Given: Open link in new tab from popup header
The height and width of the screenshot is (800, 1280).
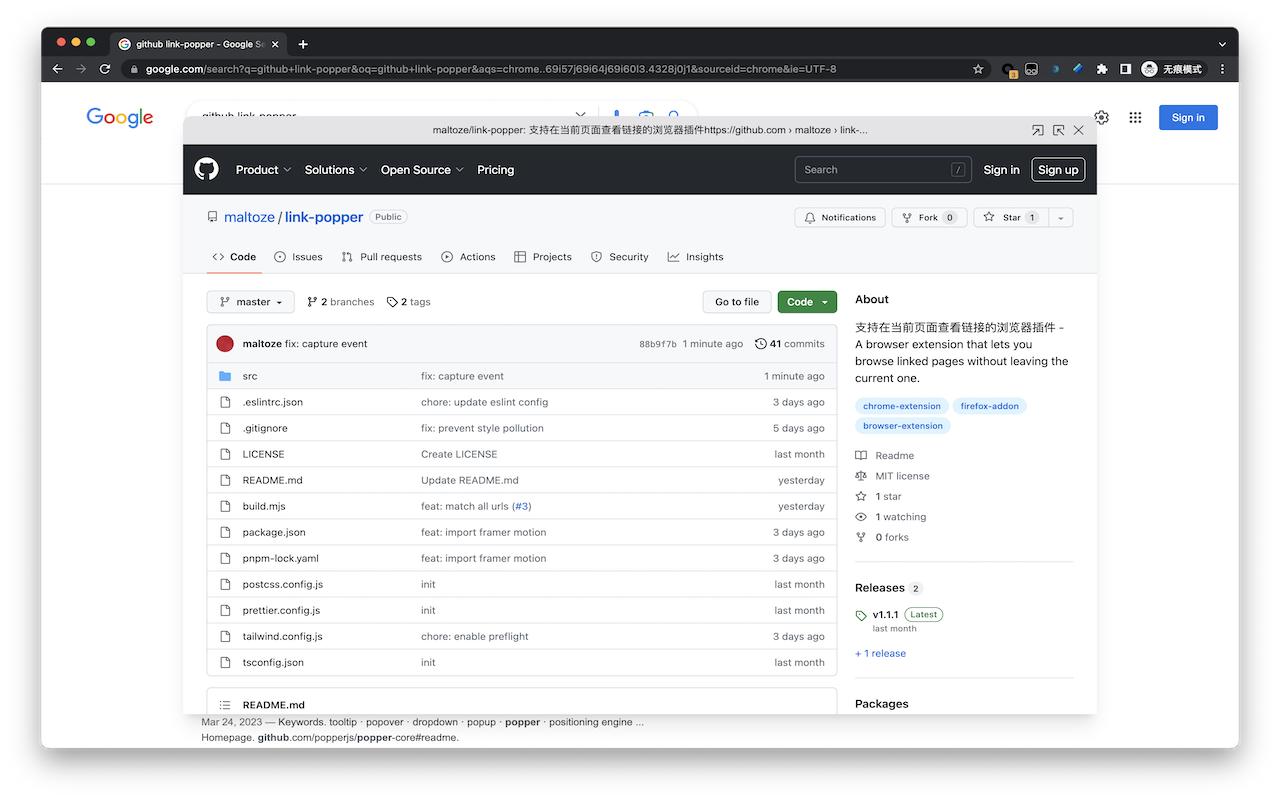Looking at the screenshot, I should (x=1038, y=130).
